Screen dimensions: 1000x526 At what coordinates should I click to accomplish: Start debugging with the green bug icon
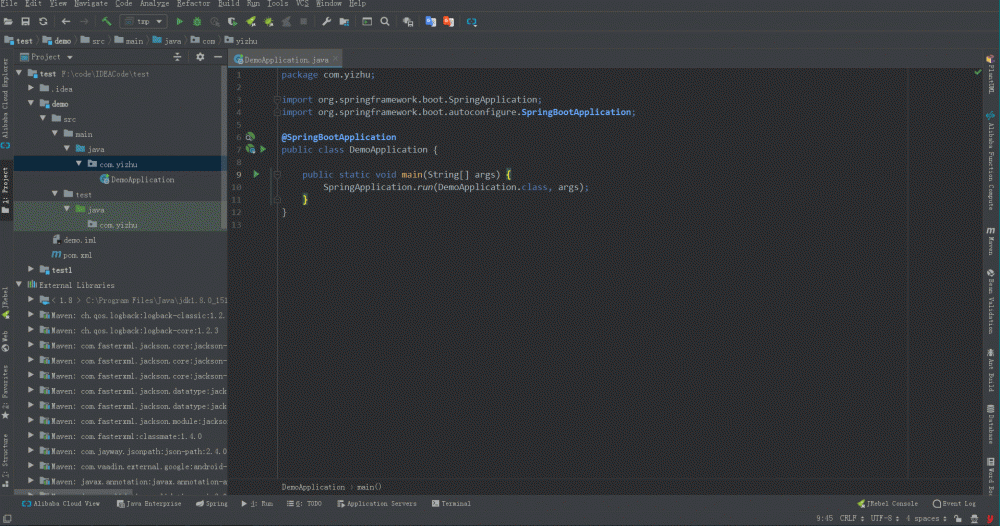click(x=198, y=21)
